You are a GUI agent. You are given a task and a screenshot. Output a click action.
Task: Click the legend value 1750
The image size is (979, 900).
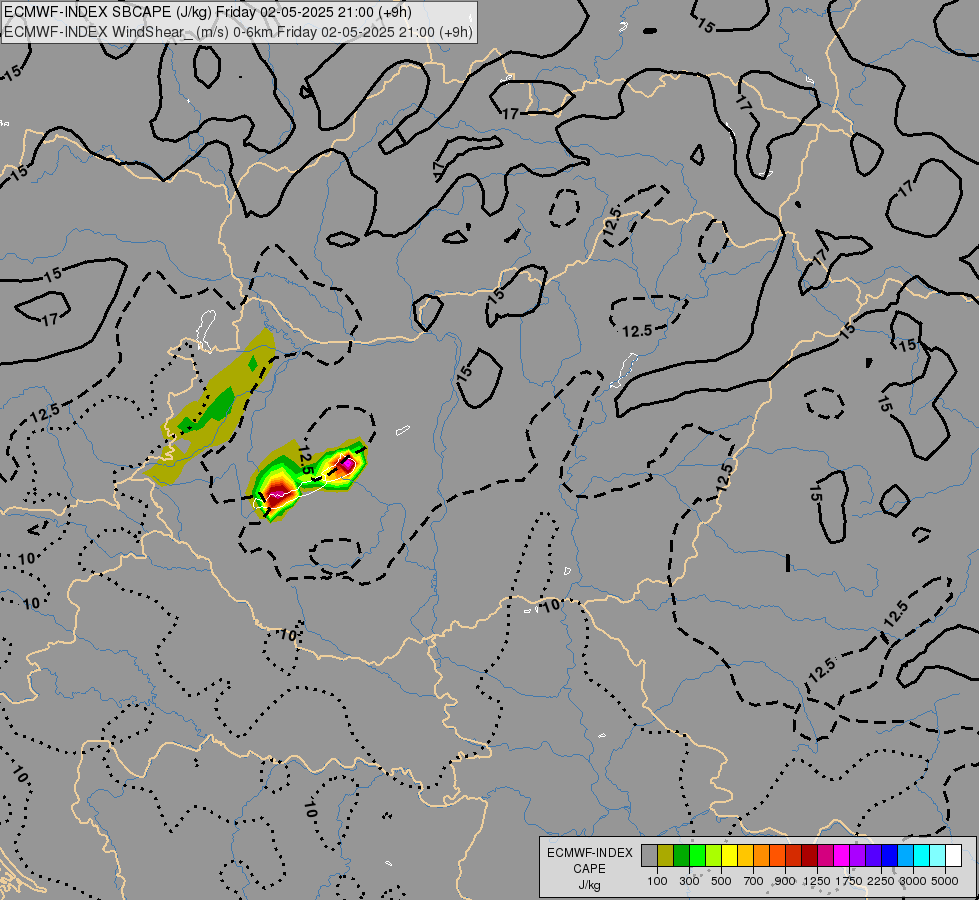(849, 881)
